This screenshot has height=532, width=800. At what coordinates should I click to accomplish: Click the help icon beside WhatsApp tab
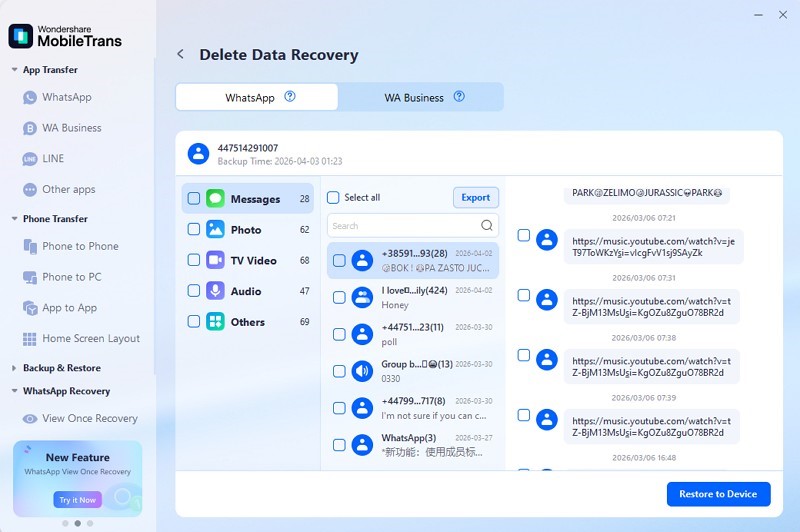[x=290, y=97]
